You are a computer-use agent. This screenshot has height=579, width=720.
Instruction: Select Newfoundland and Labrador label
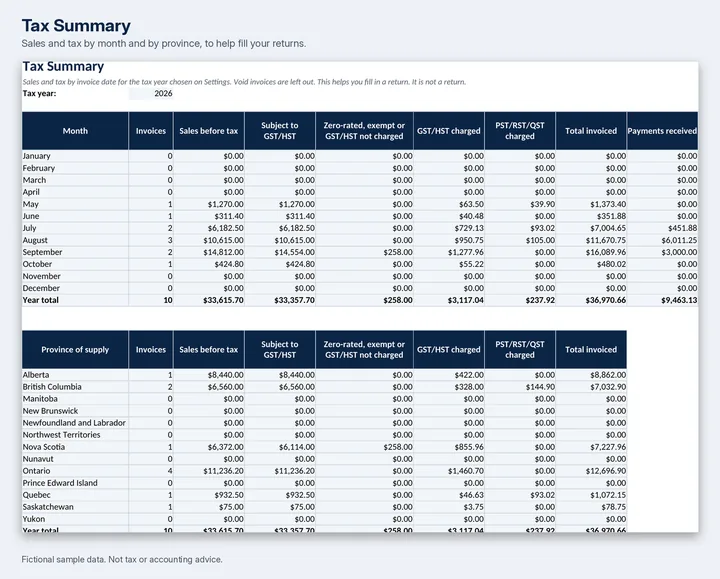(74, 423)
